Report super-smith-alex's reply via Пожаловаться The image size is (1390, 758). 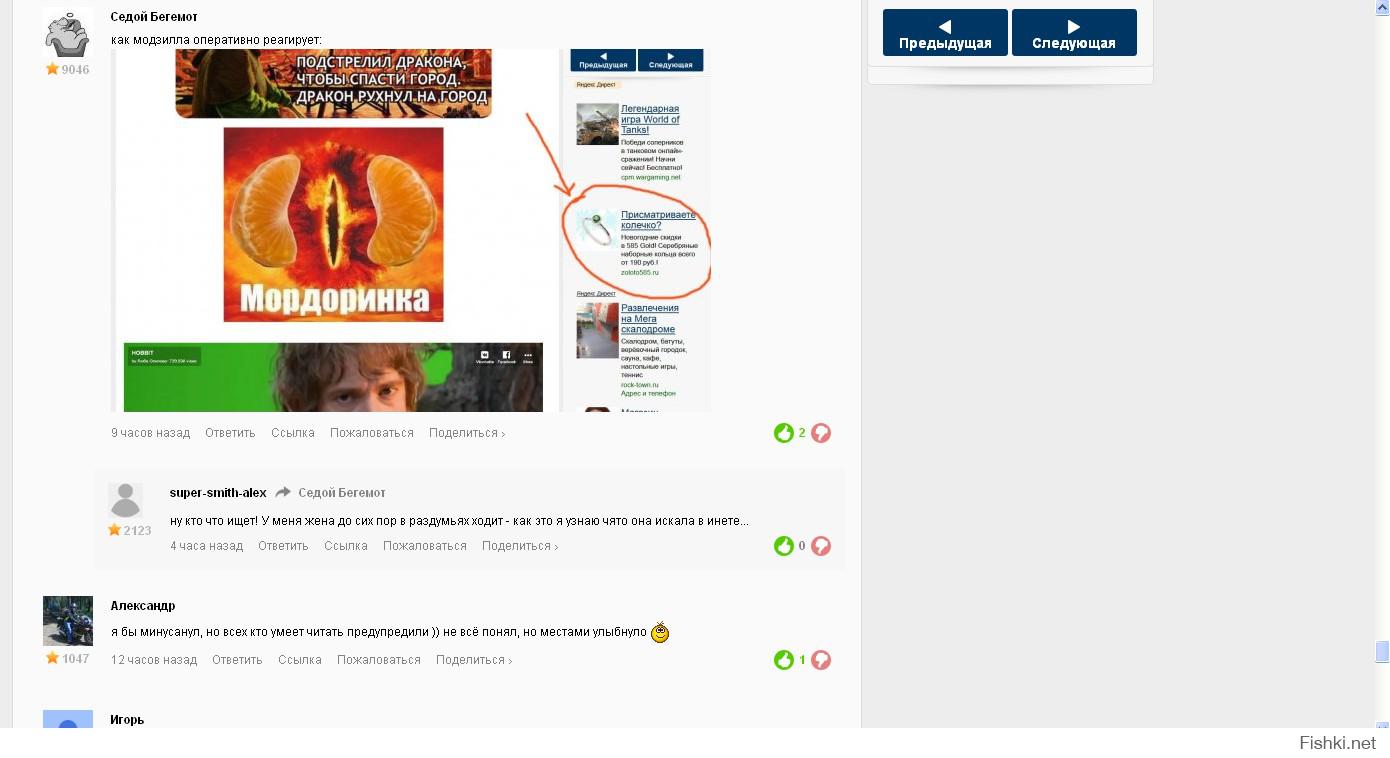[424, 546]
